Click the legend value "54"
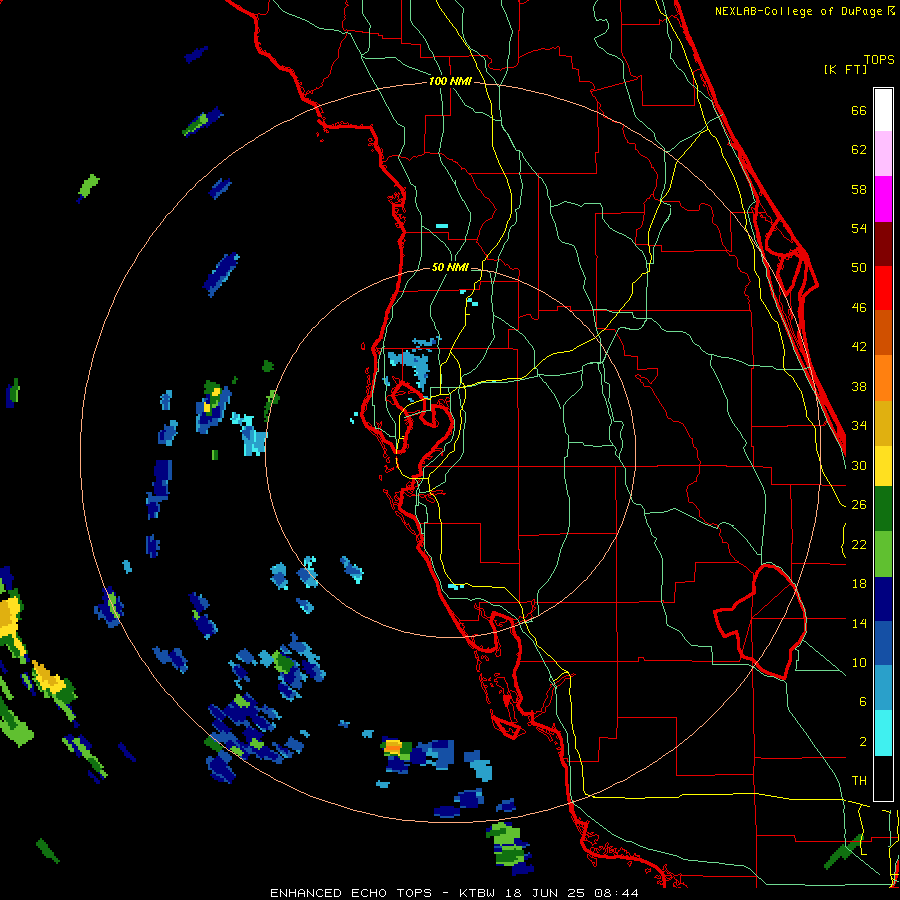900x900 pixels. click(x=859, y=228)
